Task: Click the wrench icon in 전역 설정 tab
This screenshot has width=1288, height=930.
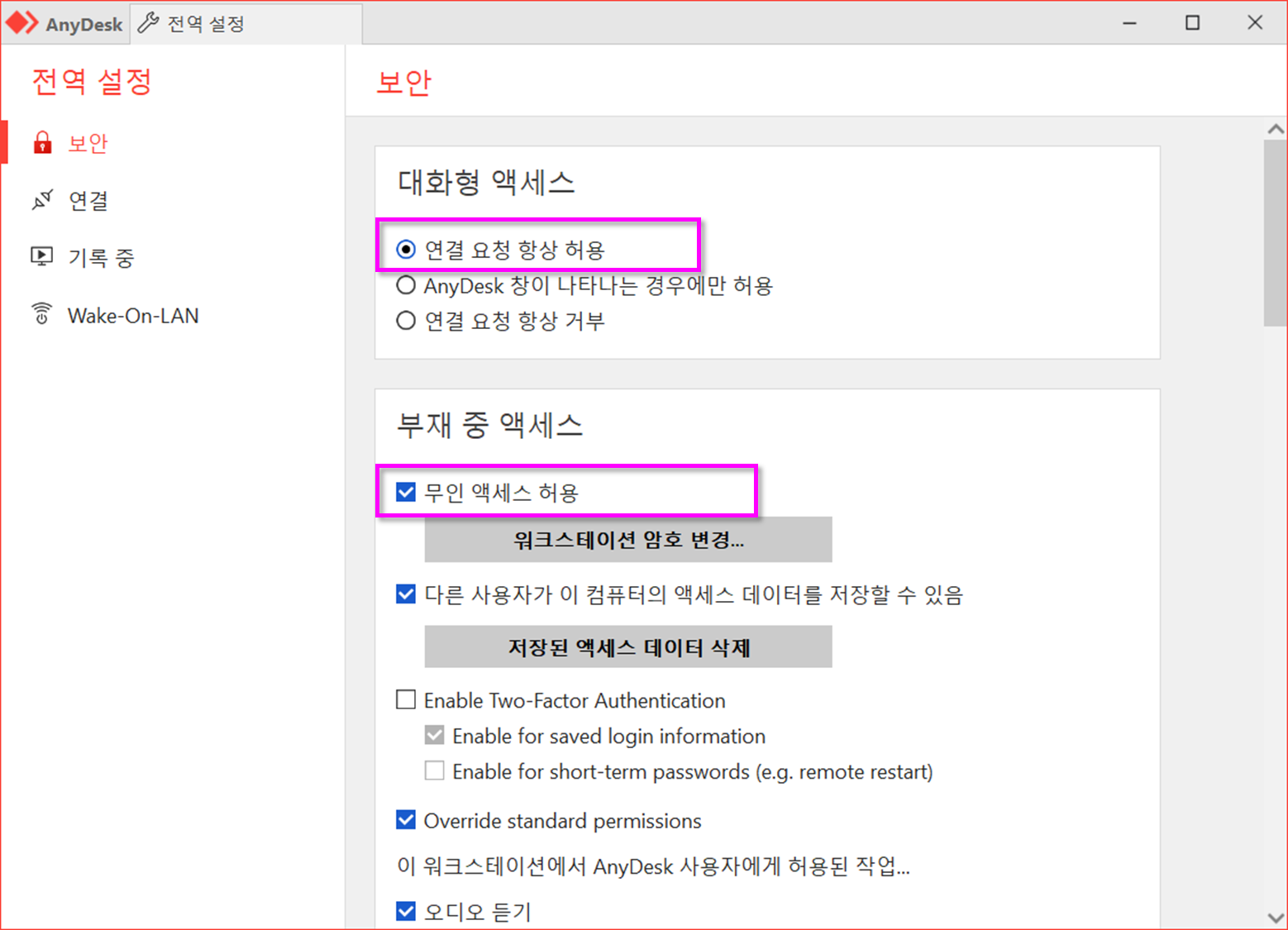Action: (148, 23)
